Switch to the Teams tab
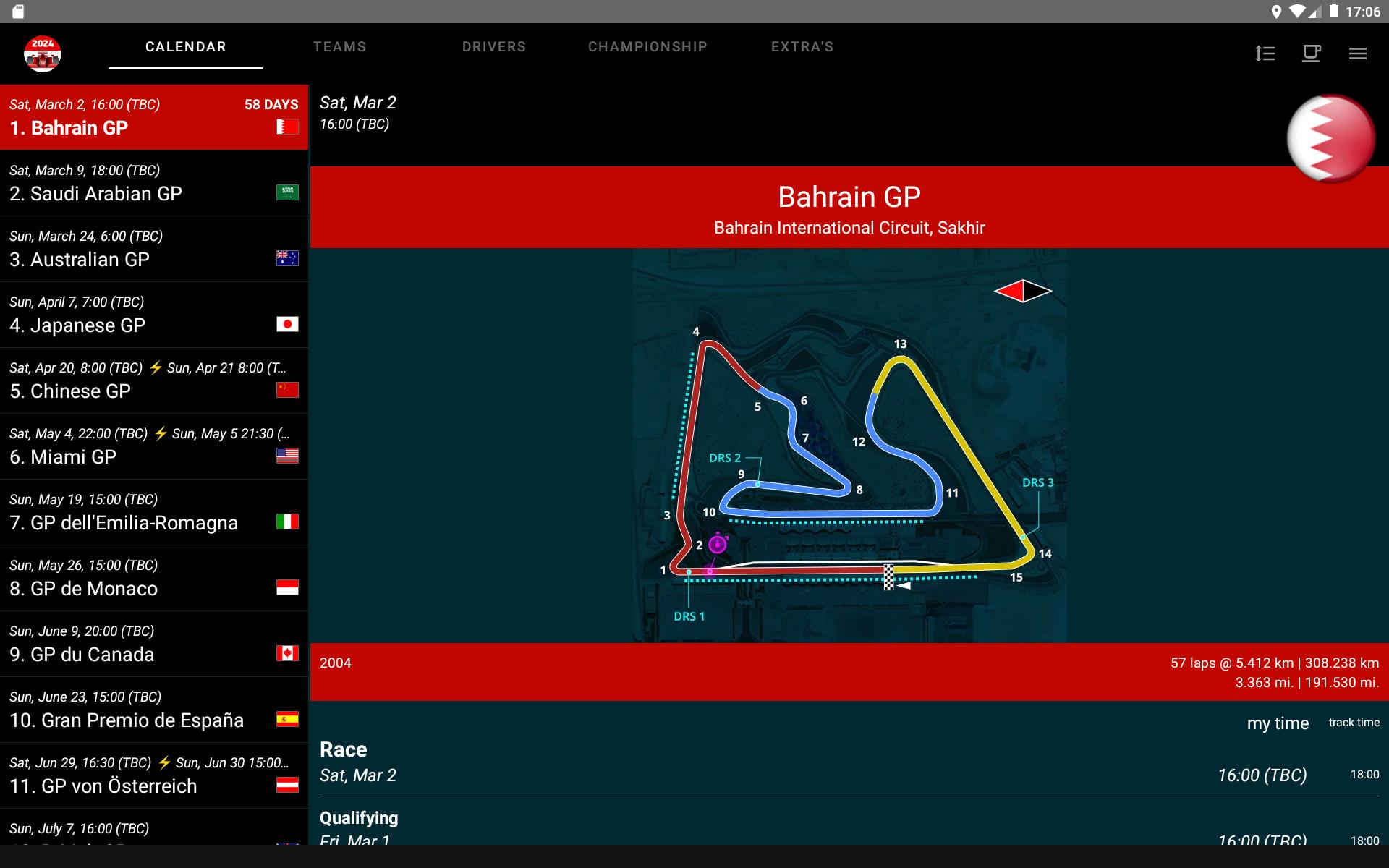Screen dimensions: 1389x868 tap(340, 47)
